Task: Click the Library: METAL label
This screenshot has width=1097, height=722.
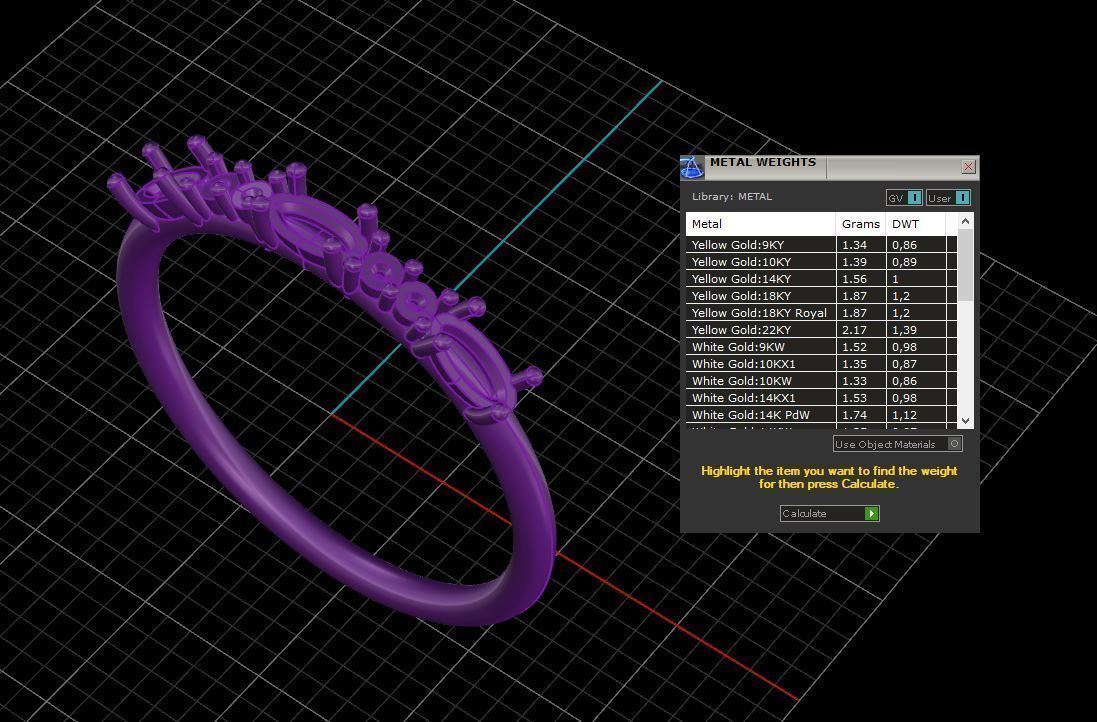Action: point(732,197)
